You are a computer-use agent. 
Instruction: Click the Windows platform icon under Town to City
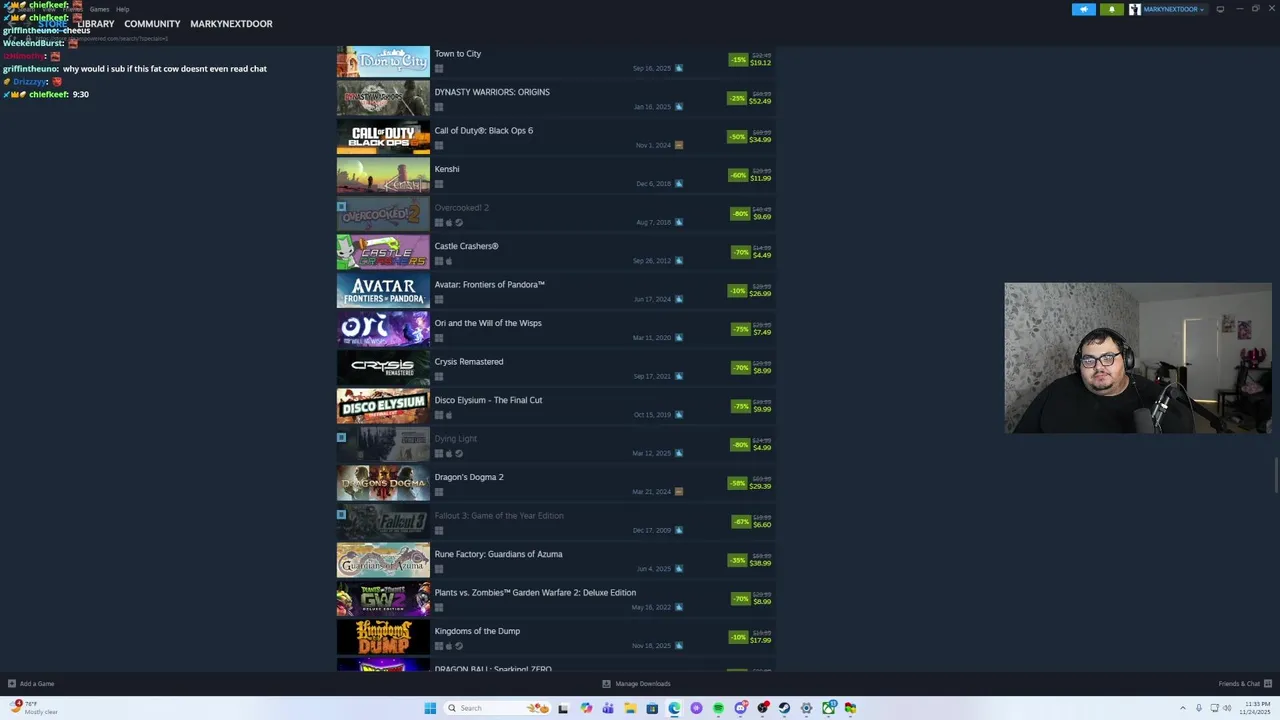point(439,69)
